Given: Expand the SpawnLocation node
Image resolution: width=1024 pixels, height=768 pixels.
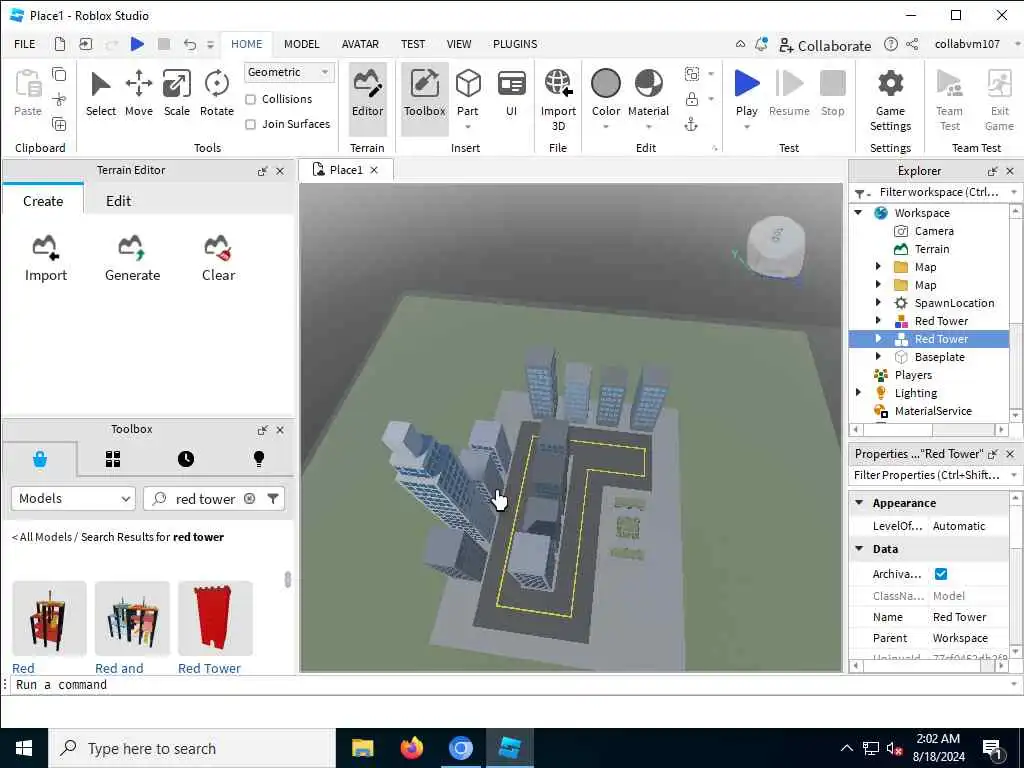Looking at the screenshot, I should coord(878,302).
